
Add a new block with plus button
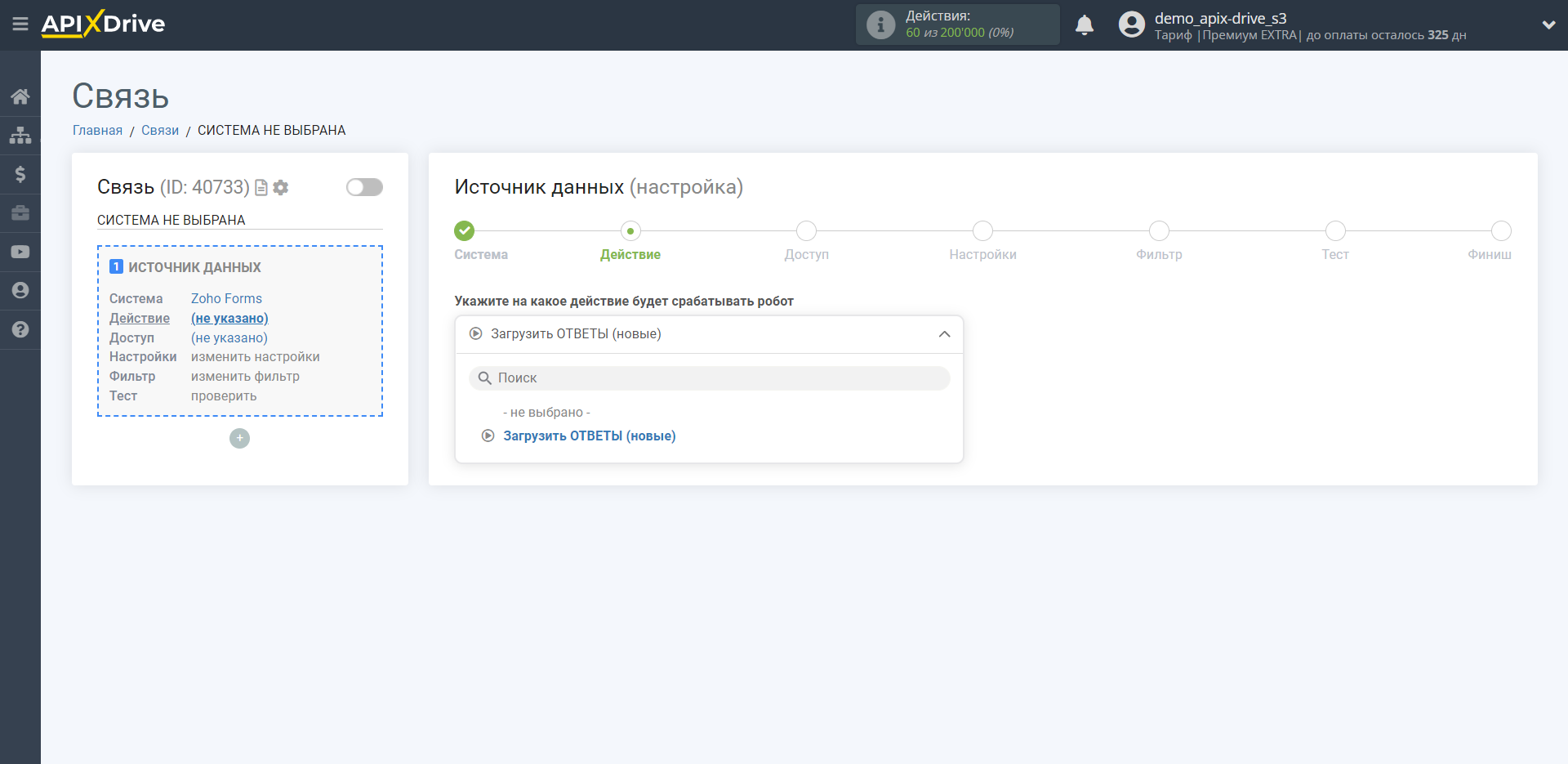point(239,438)
